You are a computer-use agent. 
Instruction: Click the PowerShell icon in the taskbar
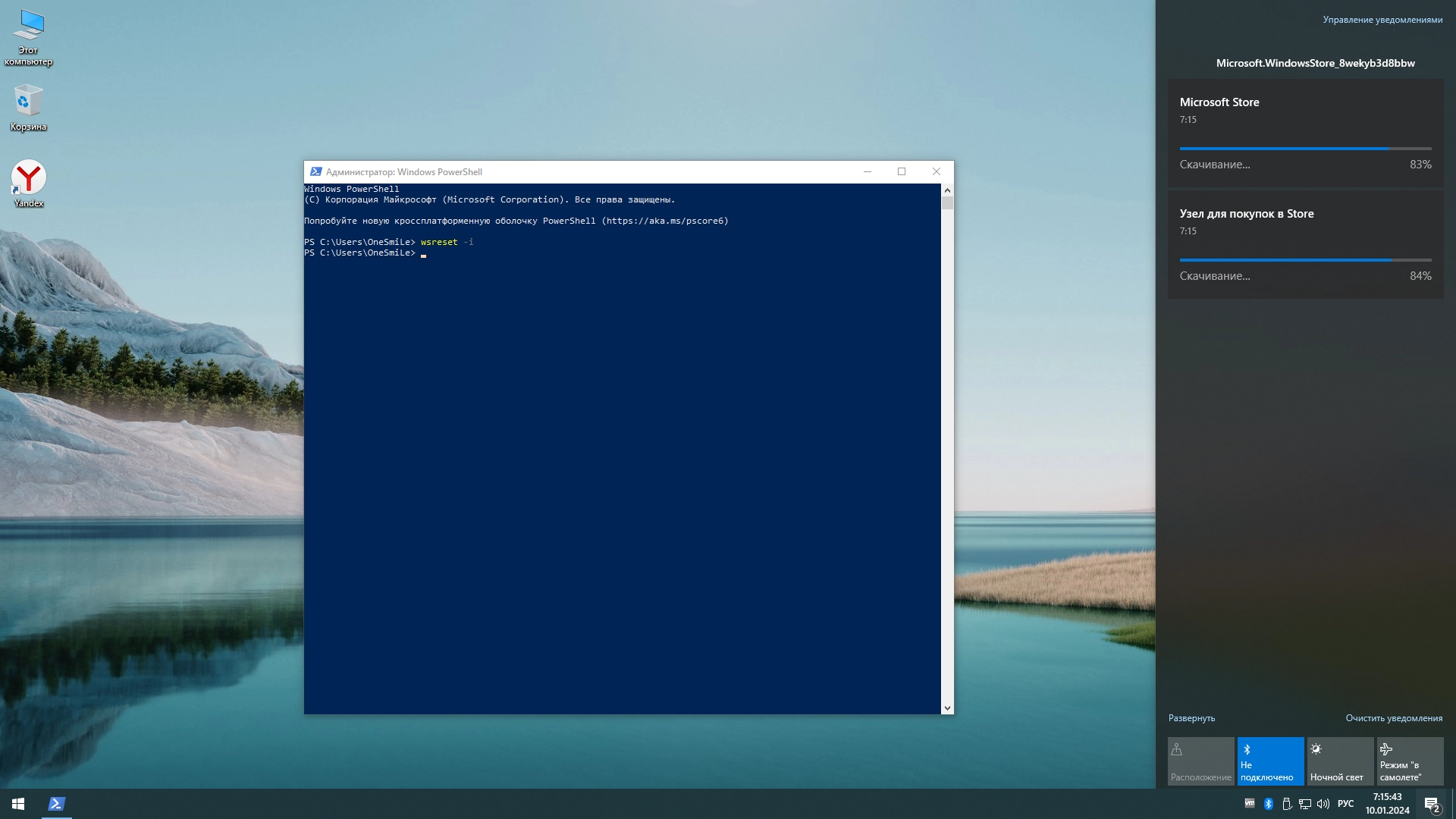[57, 804]
